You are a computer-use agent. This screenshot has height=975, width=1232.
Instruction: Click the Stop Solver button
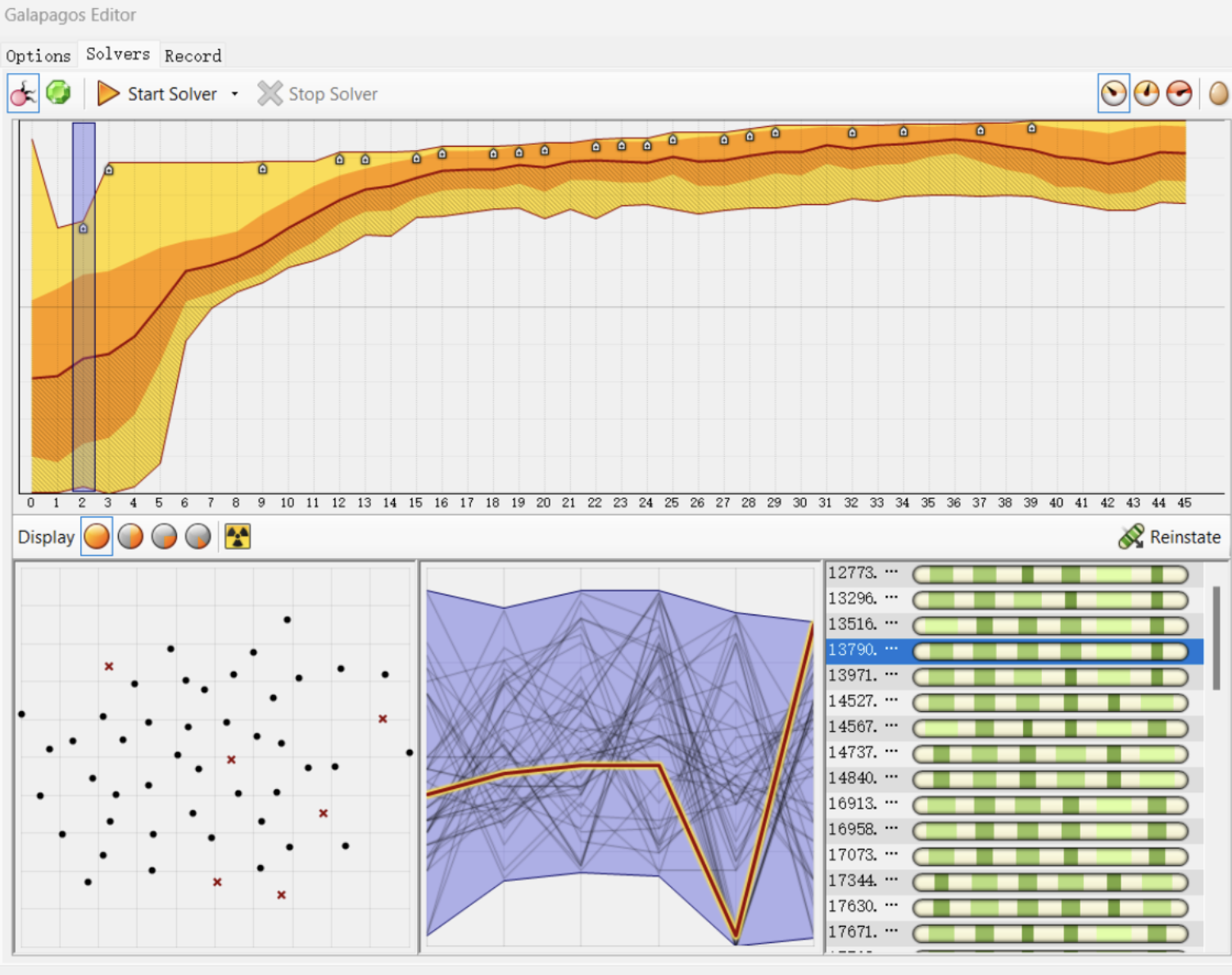[318, 94]
